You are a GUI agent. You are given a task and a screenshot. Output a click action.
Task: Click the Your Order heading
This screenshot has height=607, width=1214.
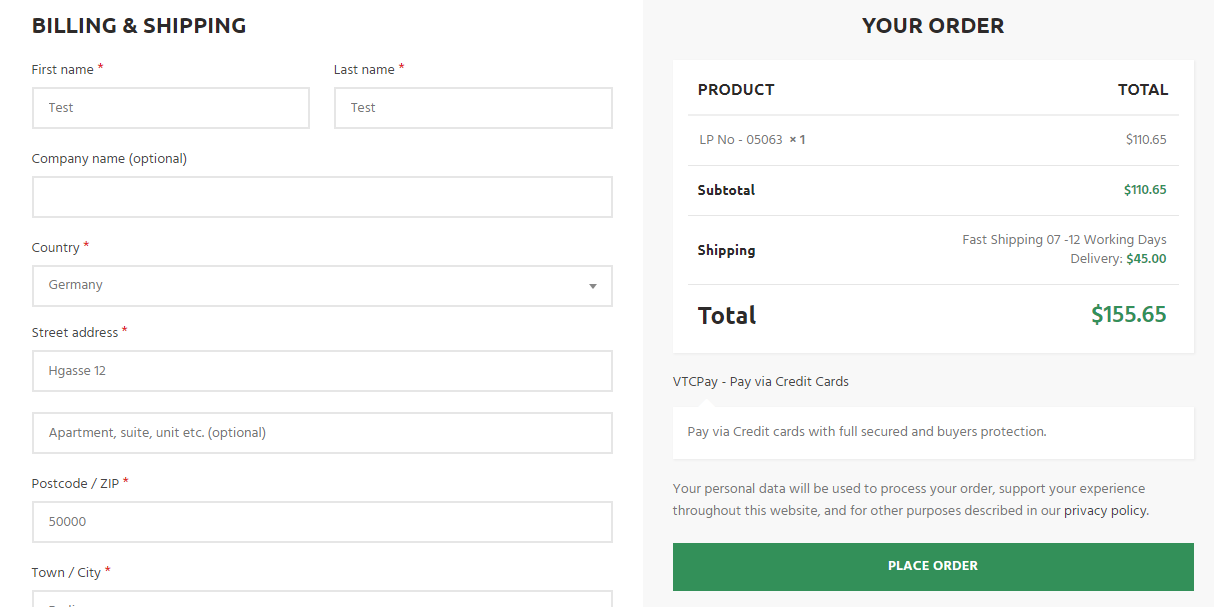coord(933,26)
